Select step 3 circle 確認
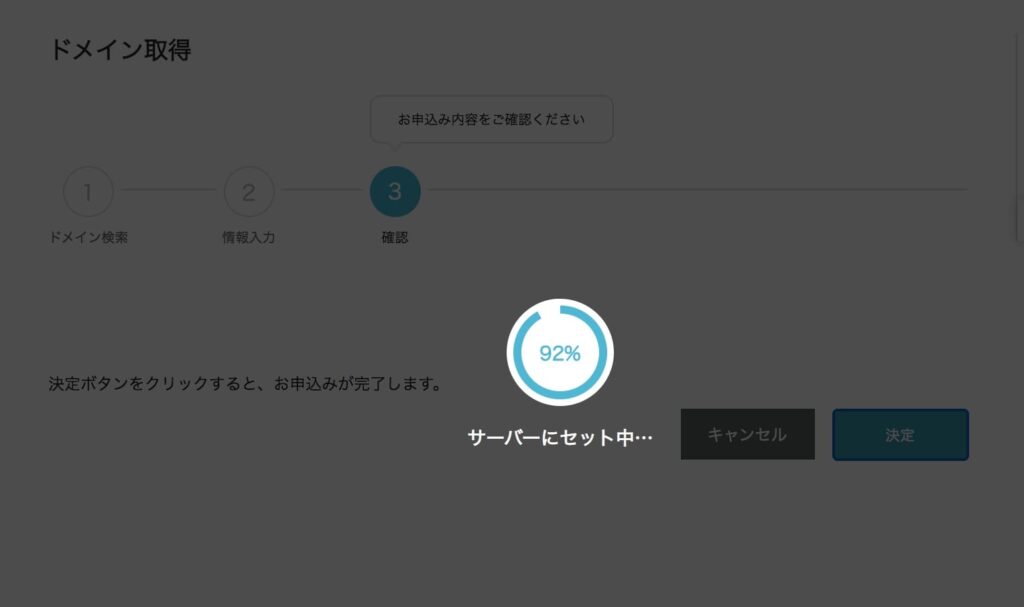This screenshot has height=607, width=1024. tap(394, 191)
